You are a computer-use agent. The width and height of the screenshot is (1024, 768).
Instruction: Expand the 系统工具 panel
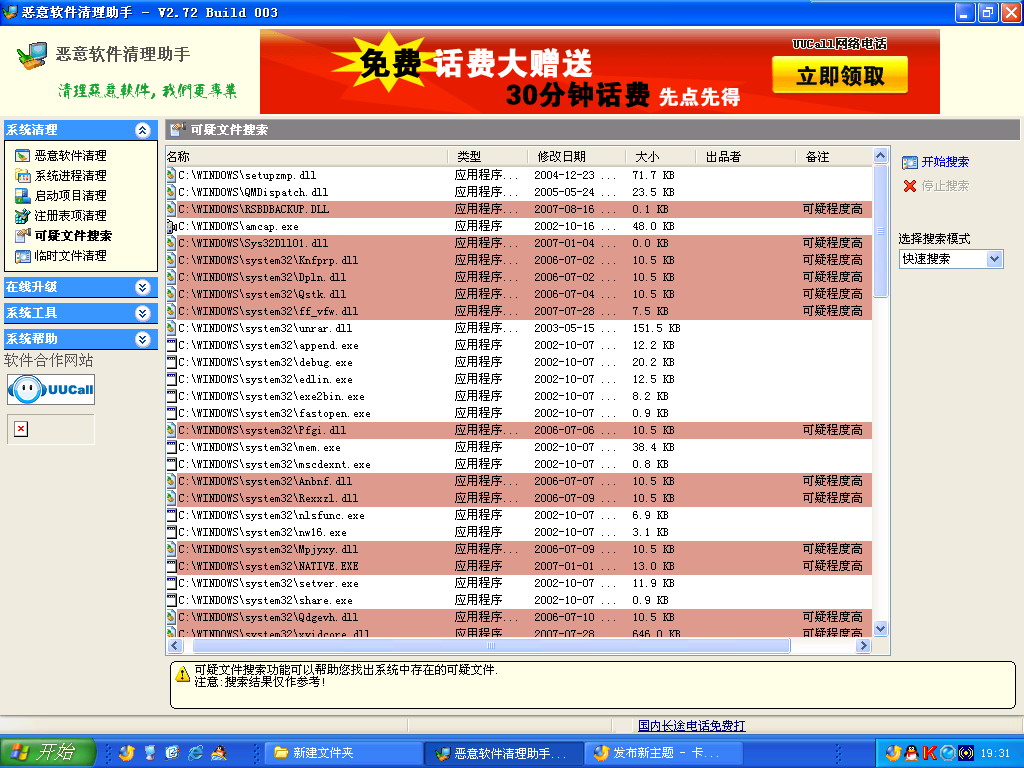tap(142, 313)
